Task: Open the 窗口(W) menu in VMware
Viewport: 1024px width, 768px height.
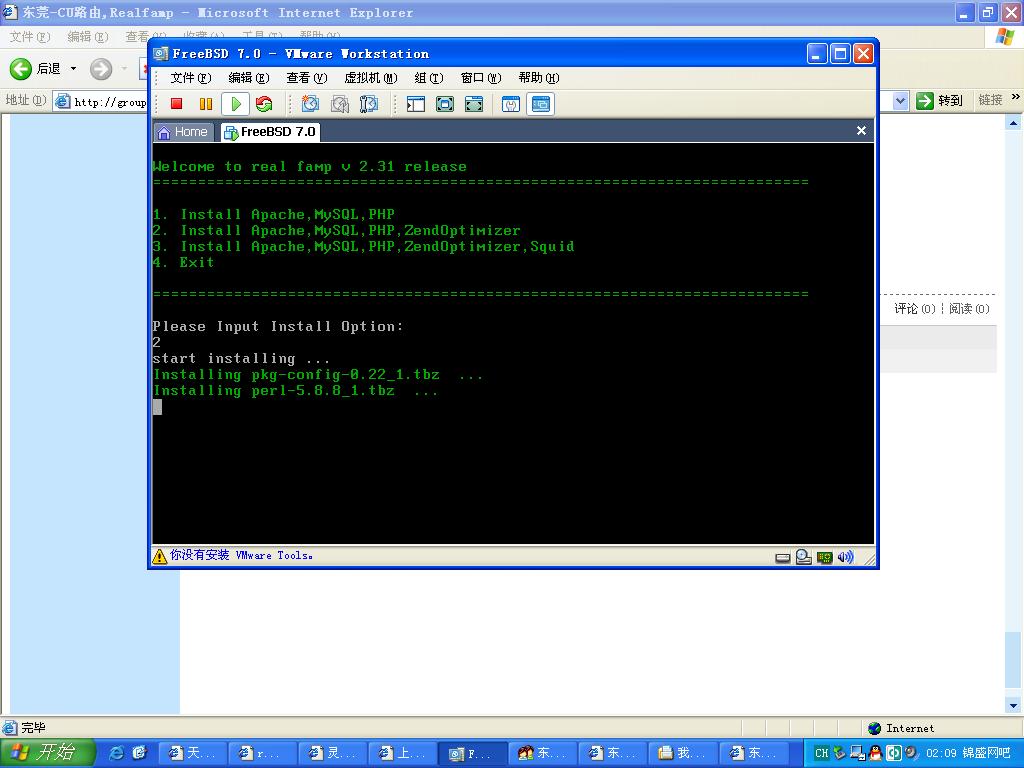Action: point(481,78)
